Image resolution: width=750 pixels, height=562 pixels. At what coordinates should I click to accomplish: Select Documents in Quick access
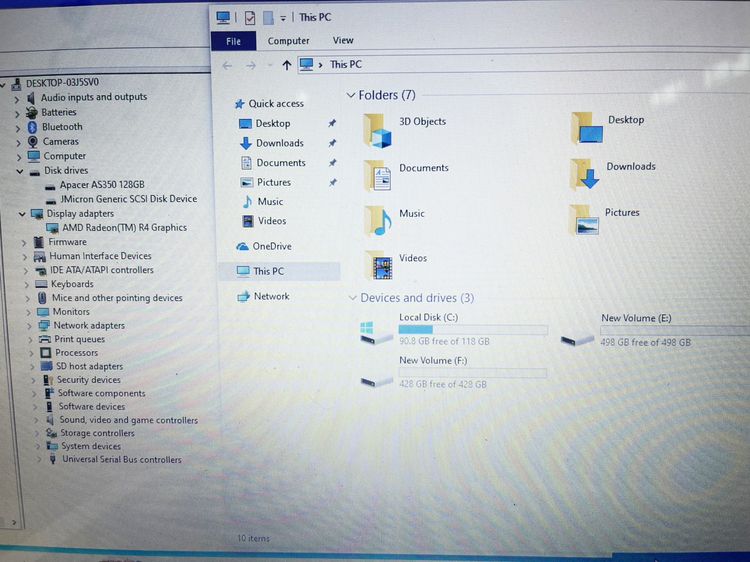click(x=281, y=163)
